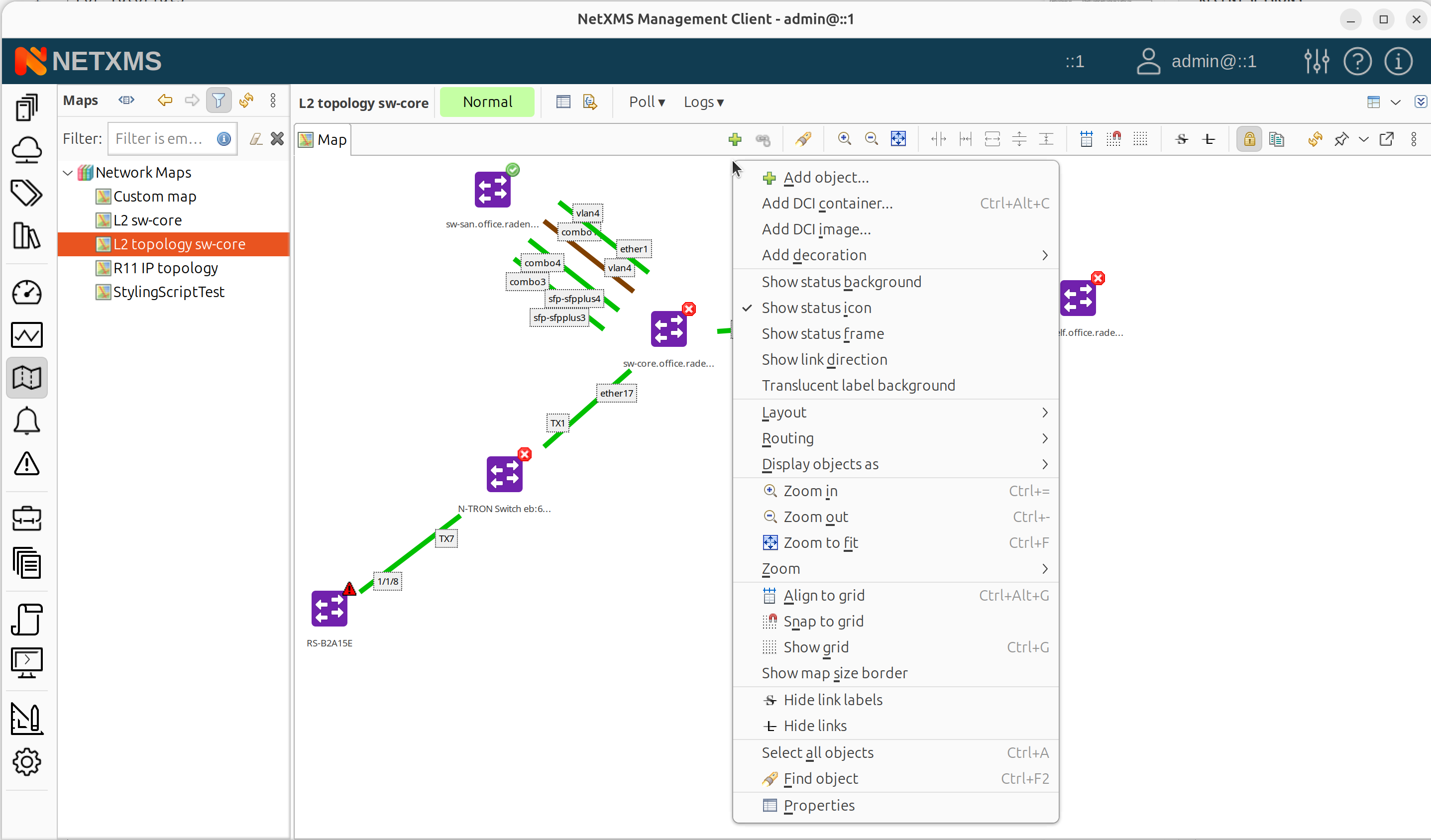Click the Hide link labels toolbar icon

(x=1182, y=139)
